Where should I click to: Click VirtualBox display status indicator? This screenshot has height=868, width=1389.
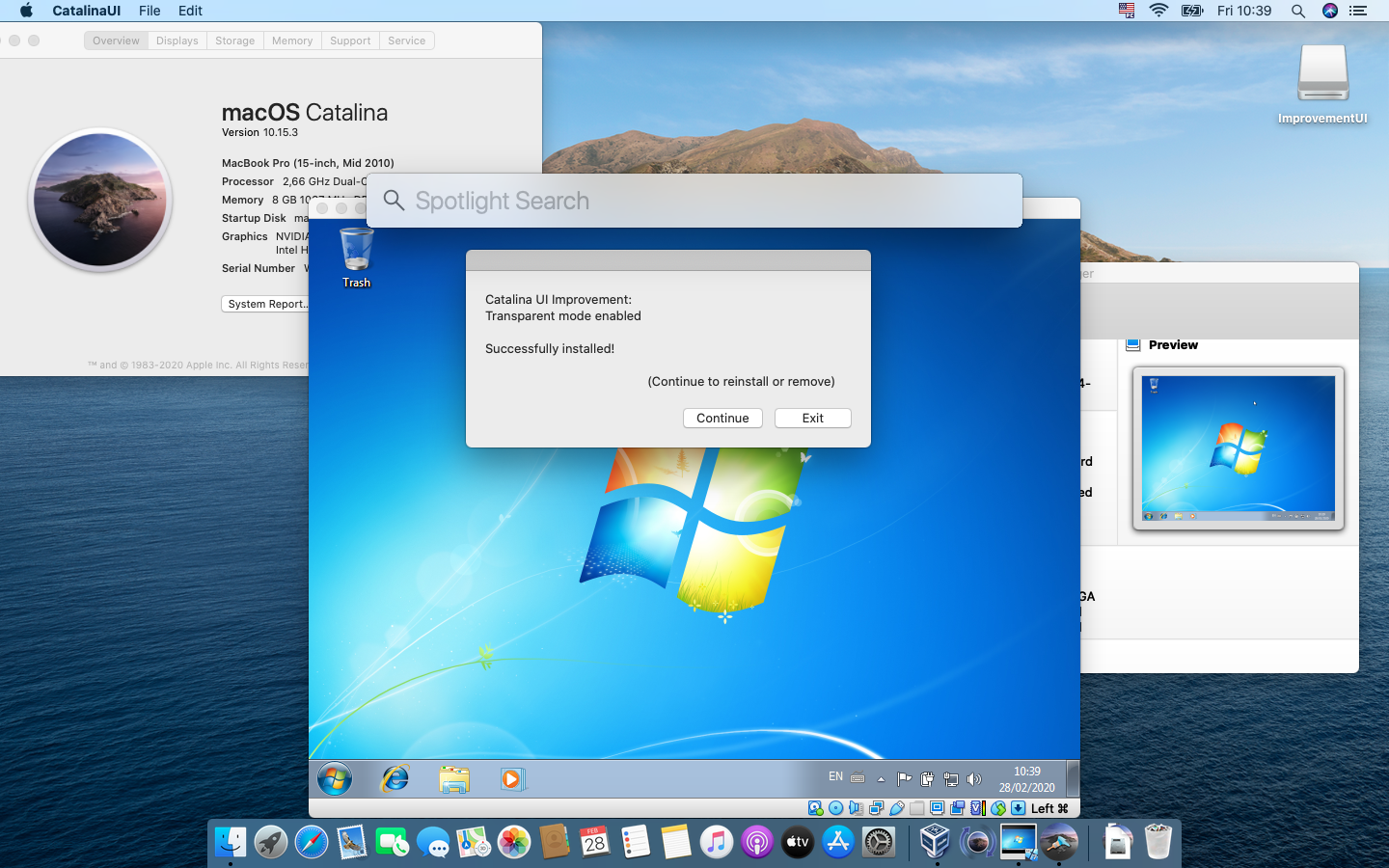[937, 808]
